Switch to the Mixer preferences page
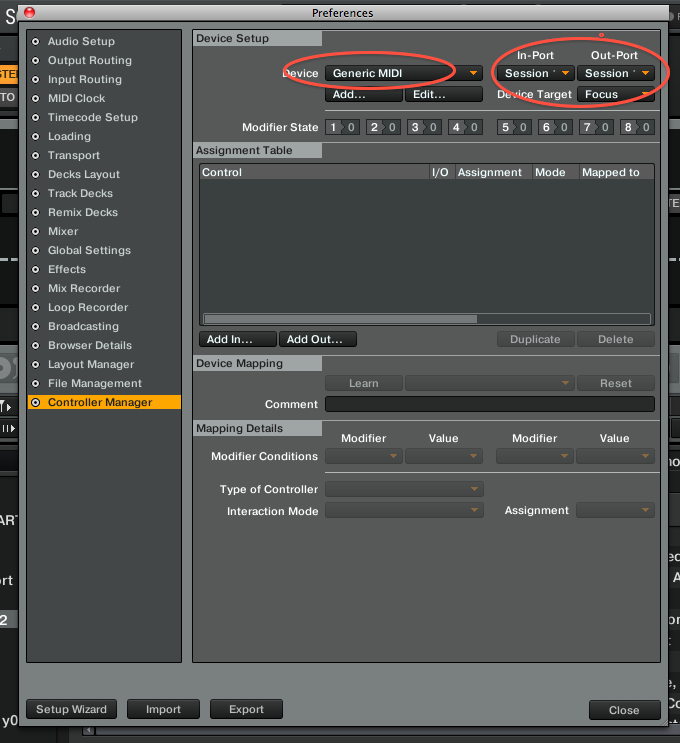 click(x=63, y=232)
